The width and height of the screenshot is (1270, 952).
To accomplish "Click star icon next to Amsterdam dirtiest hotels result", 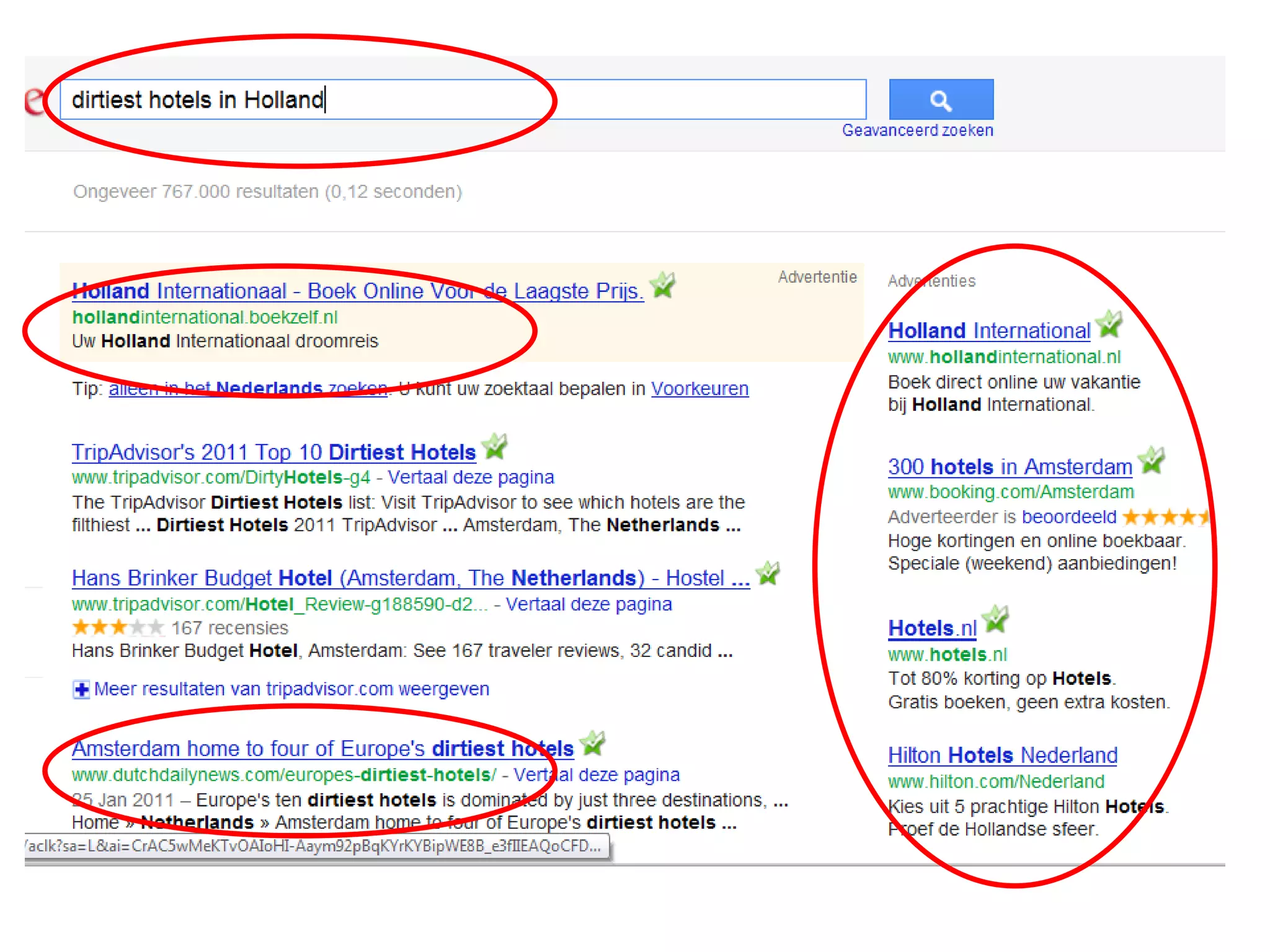I will pyautogui.click(x=593, y=743).
